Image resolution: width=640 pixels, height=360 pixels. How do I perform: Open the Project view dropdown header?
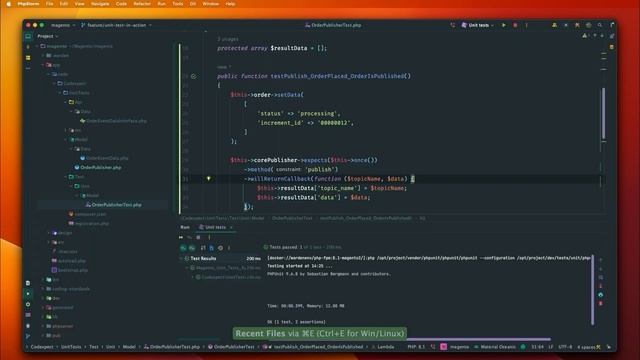click(x=47, y=36)
